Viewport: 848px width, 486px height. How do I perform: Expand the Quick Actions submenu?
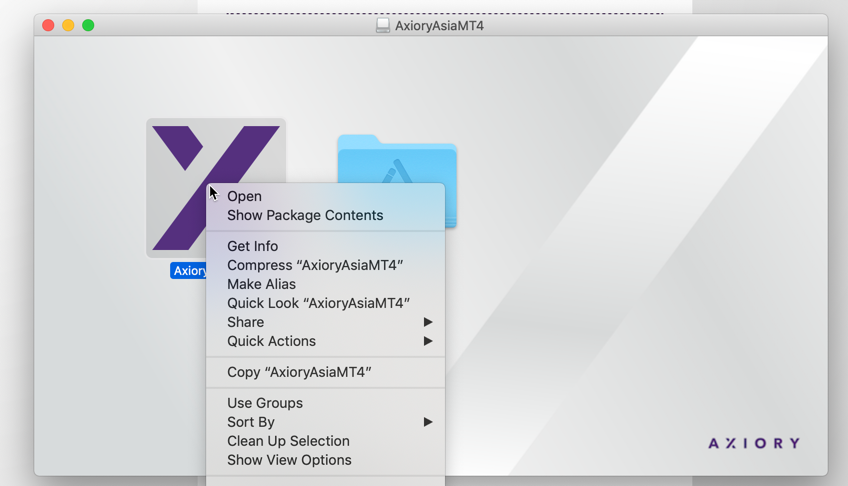[326, 341]
